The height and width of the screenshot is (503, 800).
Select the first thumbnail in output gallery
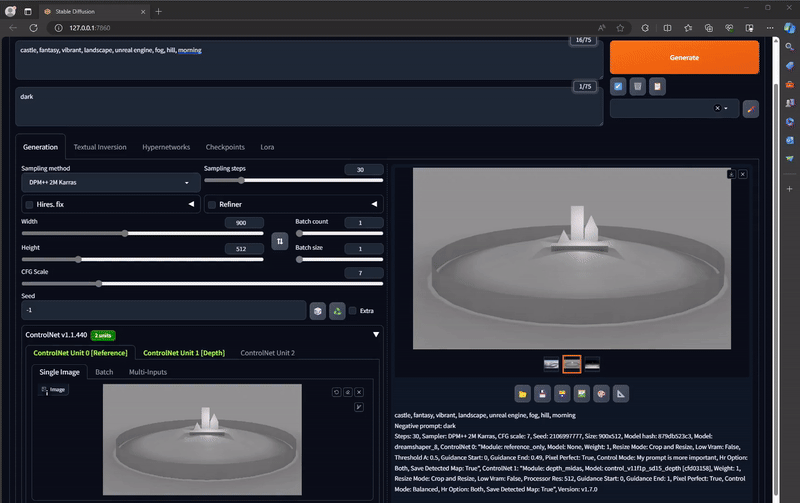click(551, 363)
